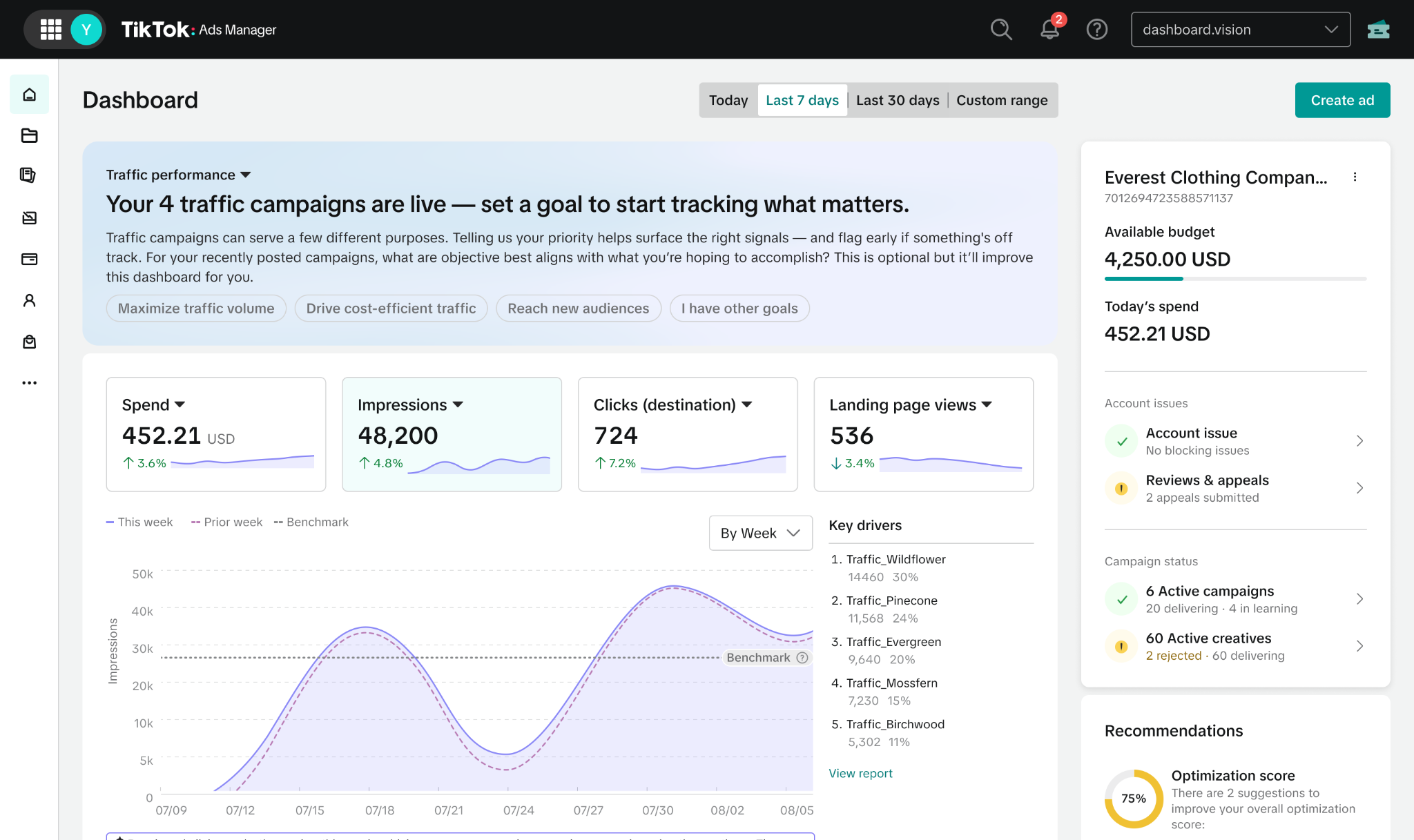Select the Today date range tab

click(728, 101)
